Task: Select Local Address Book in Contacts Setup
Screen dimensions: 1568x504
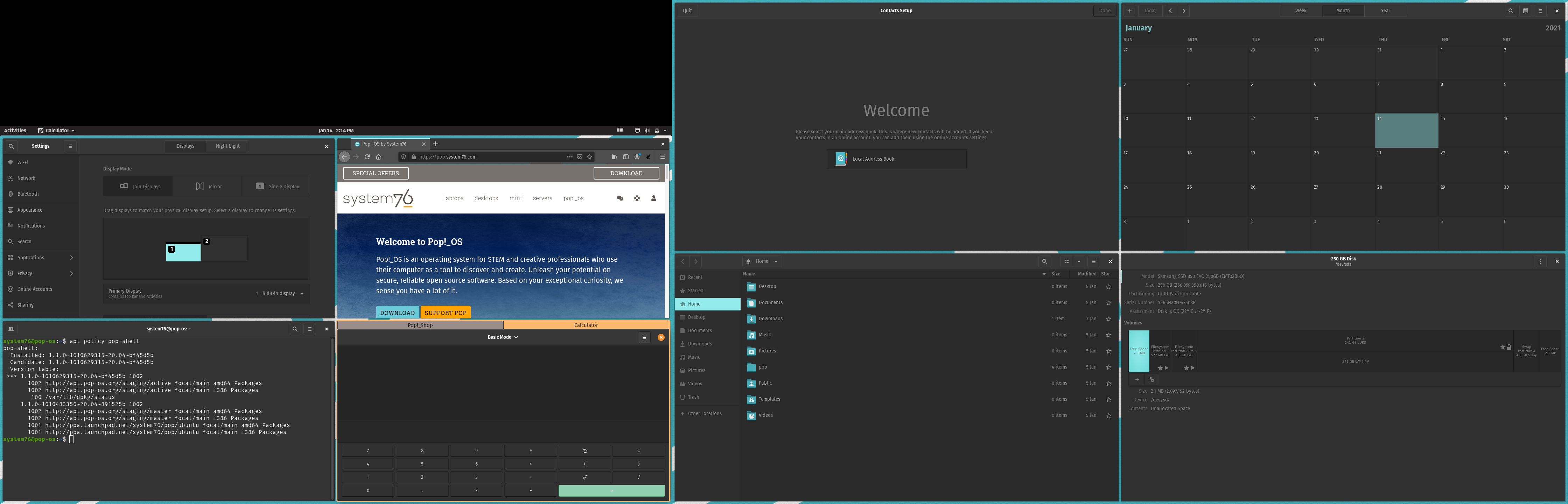Action: tap(896, 160)
